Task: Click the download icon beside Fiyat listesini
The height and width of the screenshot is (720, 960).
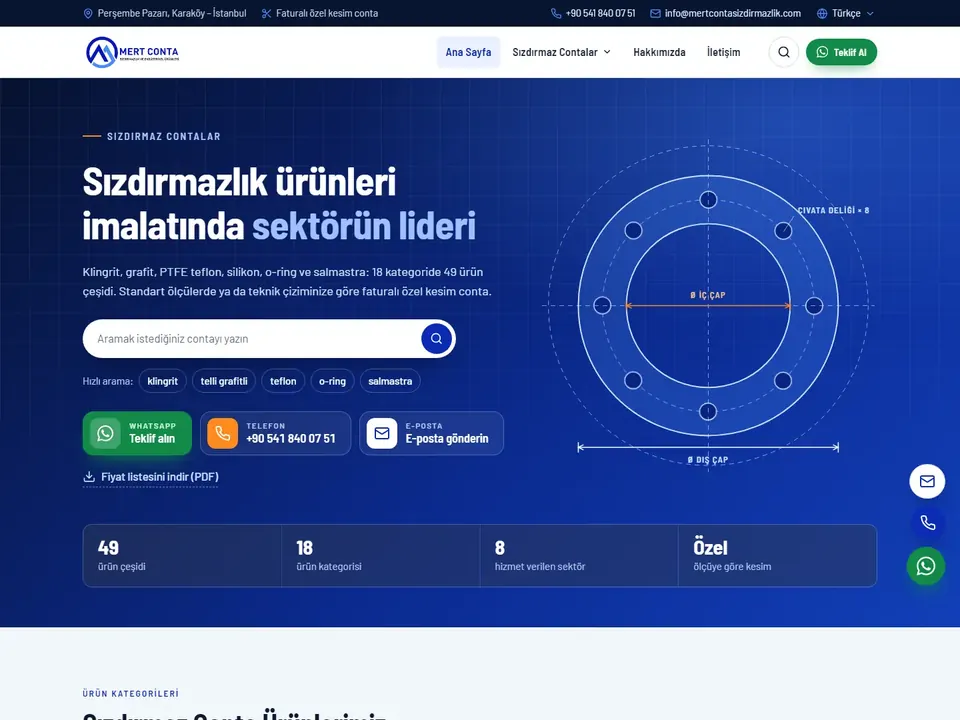Action: point(89,476)
